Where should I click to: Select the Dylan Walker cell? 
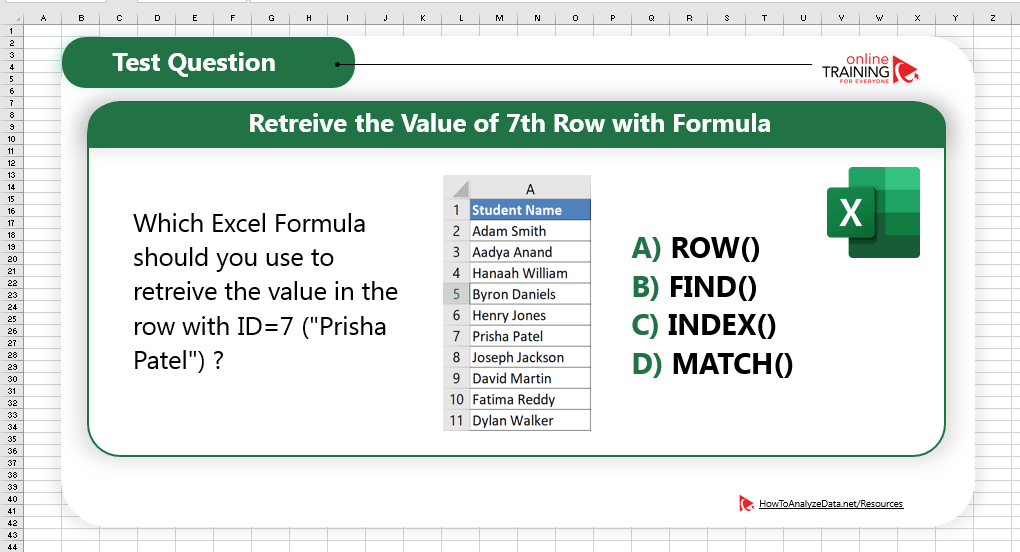530,420
